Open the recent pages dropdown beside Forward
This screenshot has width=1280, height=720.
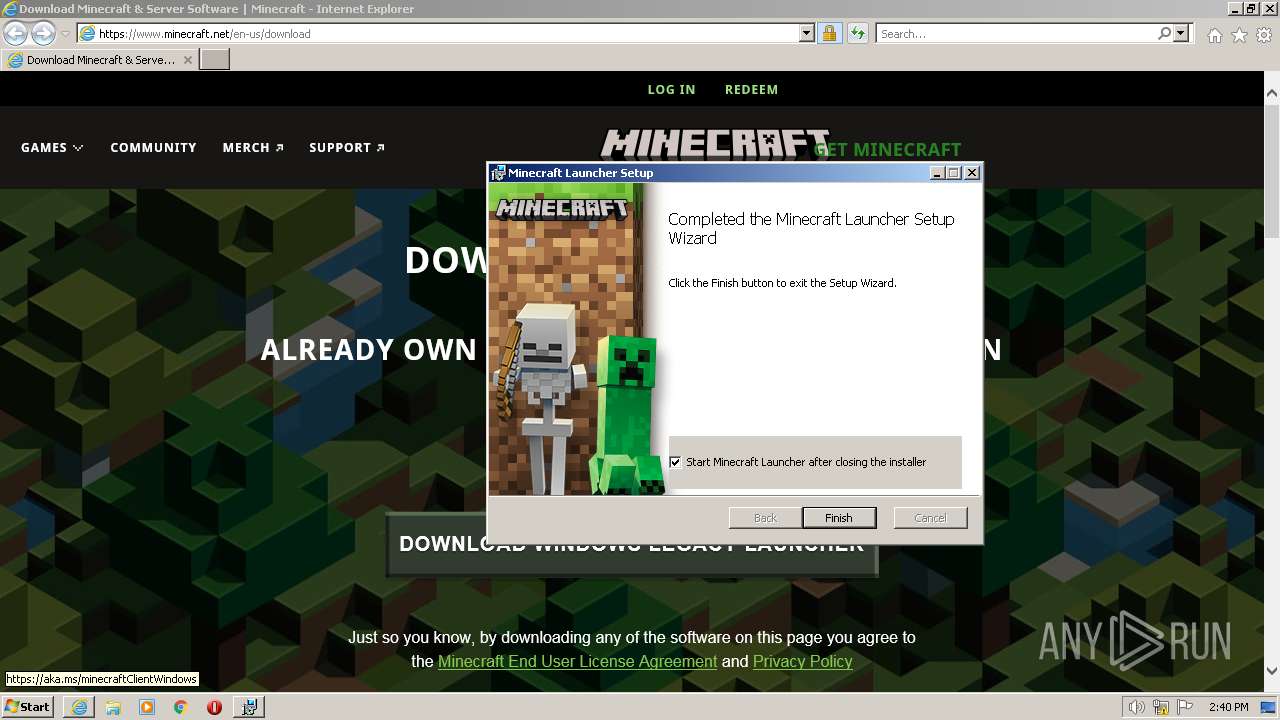coord(65,34)
